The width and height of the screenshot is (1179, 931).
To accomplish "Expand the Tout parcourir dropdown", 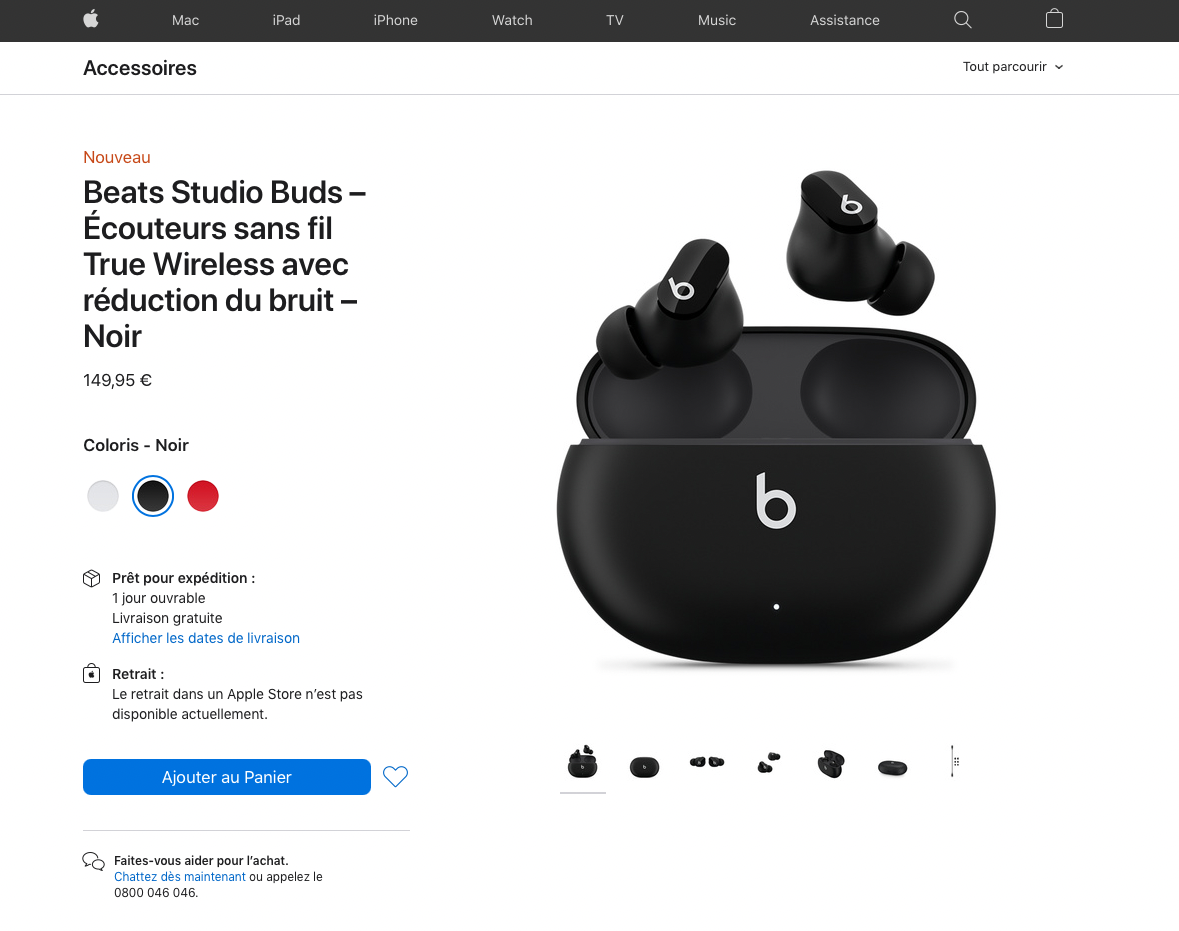I will tap(1013, 67).
